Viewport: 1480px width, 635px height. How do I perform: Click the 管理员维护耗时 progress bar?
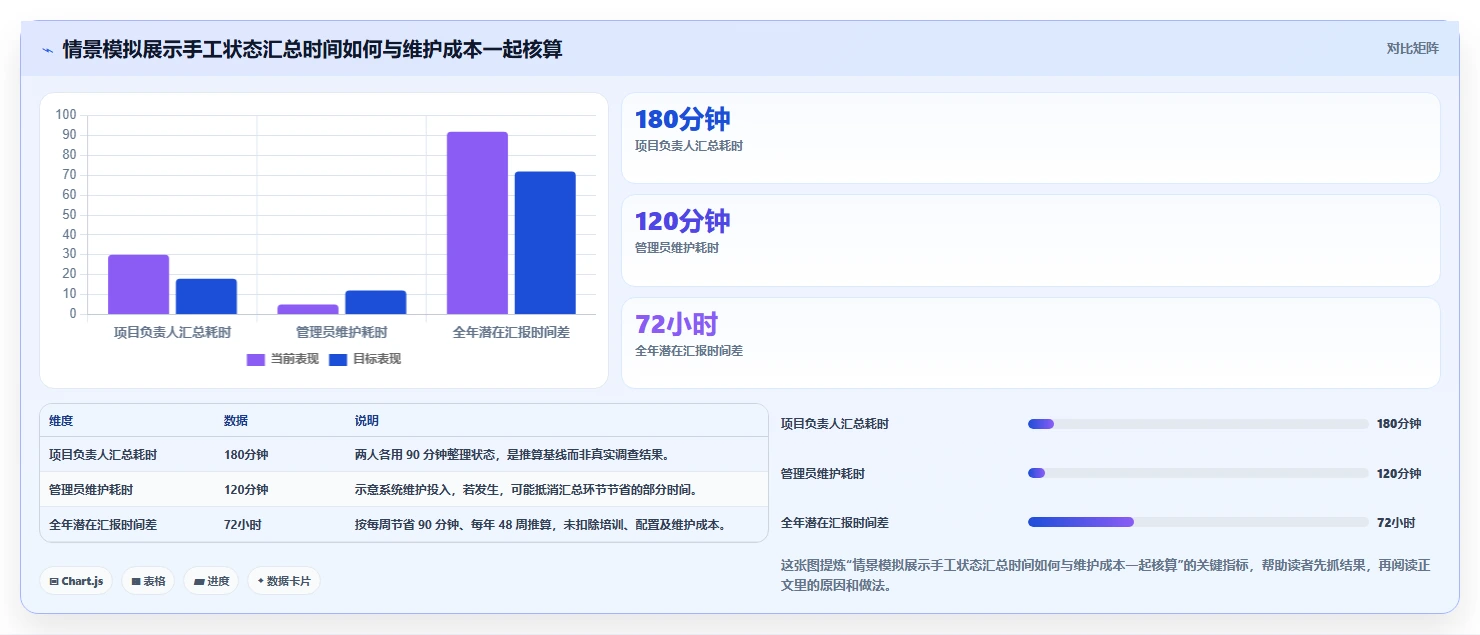coord(1198,473)
